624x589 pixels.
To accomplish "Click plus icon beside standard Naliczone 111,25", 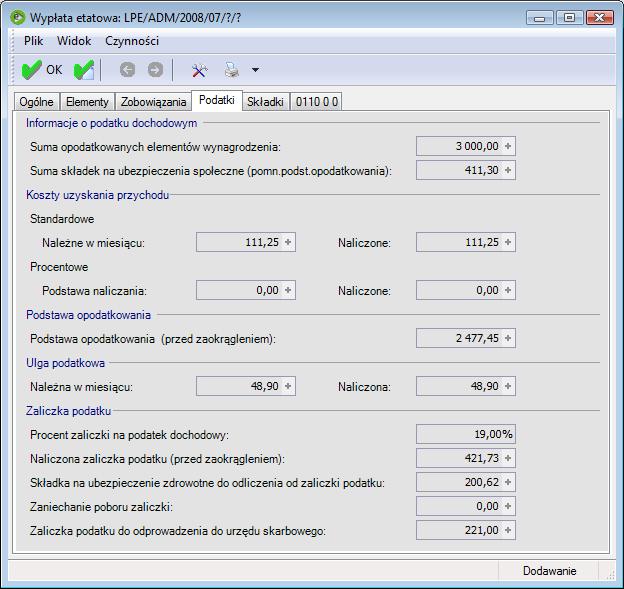I will point(508,242).
